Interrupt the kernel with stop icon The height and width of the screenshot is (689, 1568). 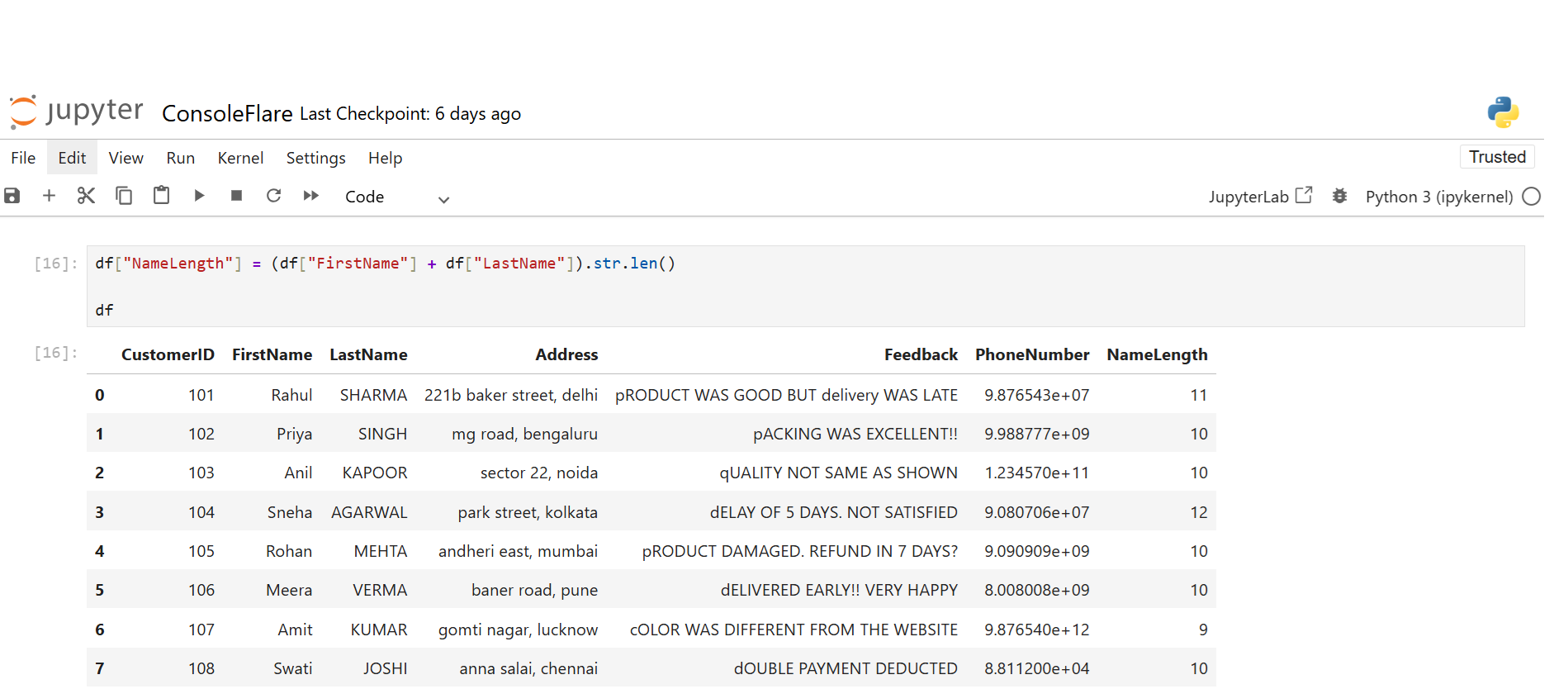[x=236, y=196]
